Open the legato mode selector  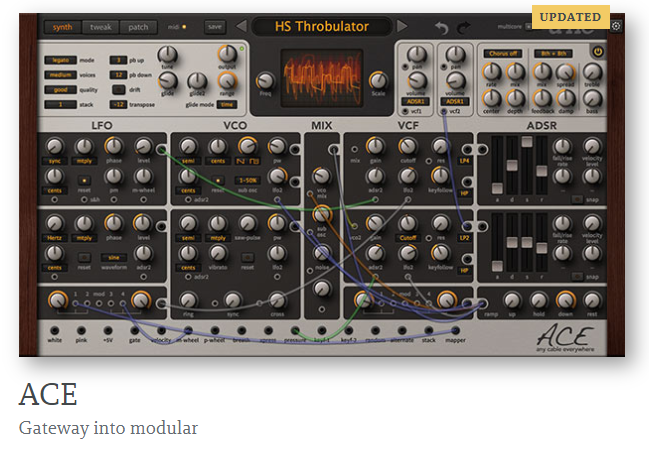pos(60,60)
